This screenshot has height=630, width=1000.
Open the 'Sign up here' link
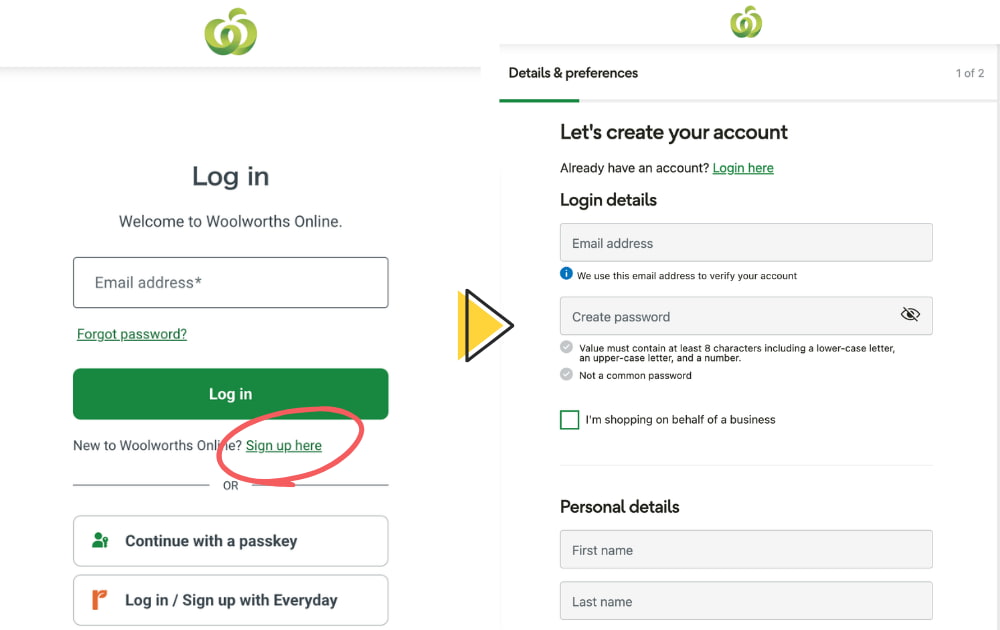point(284,446)
